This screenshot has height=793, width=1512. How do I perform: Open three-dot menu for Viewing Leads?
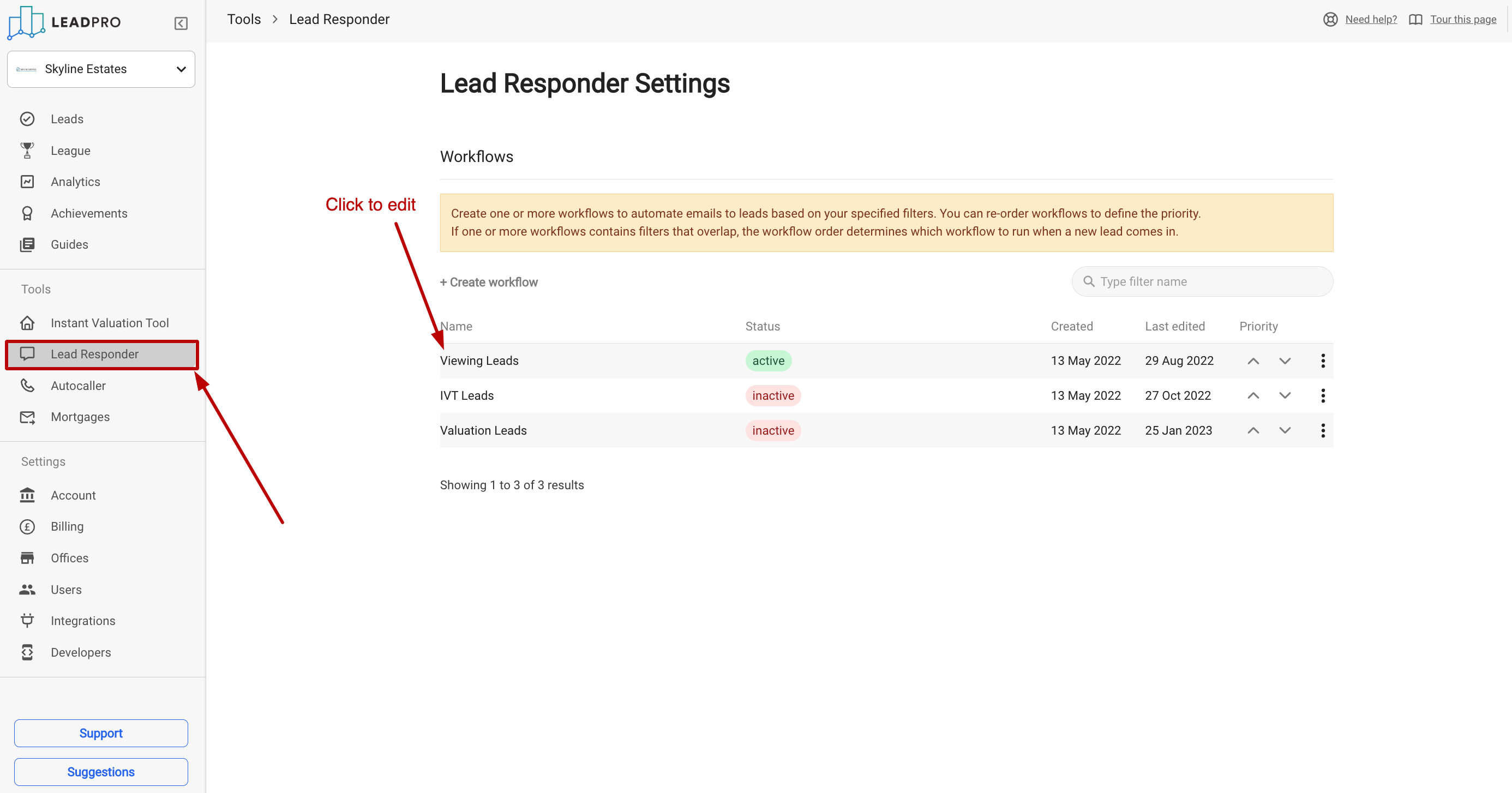[1322, 361]
